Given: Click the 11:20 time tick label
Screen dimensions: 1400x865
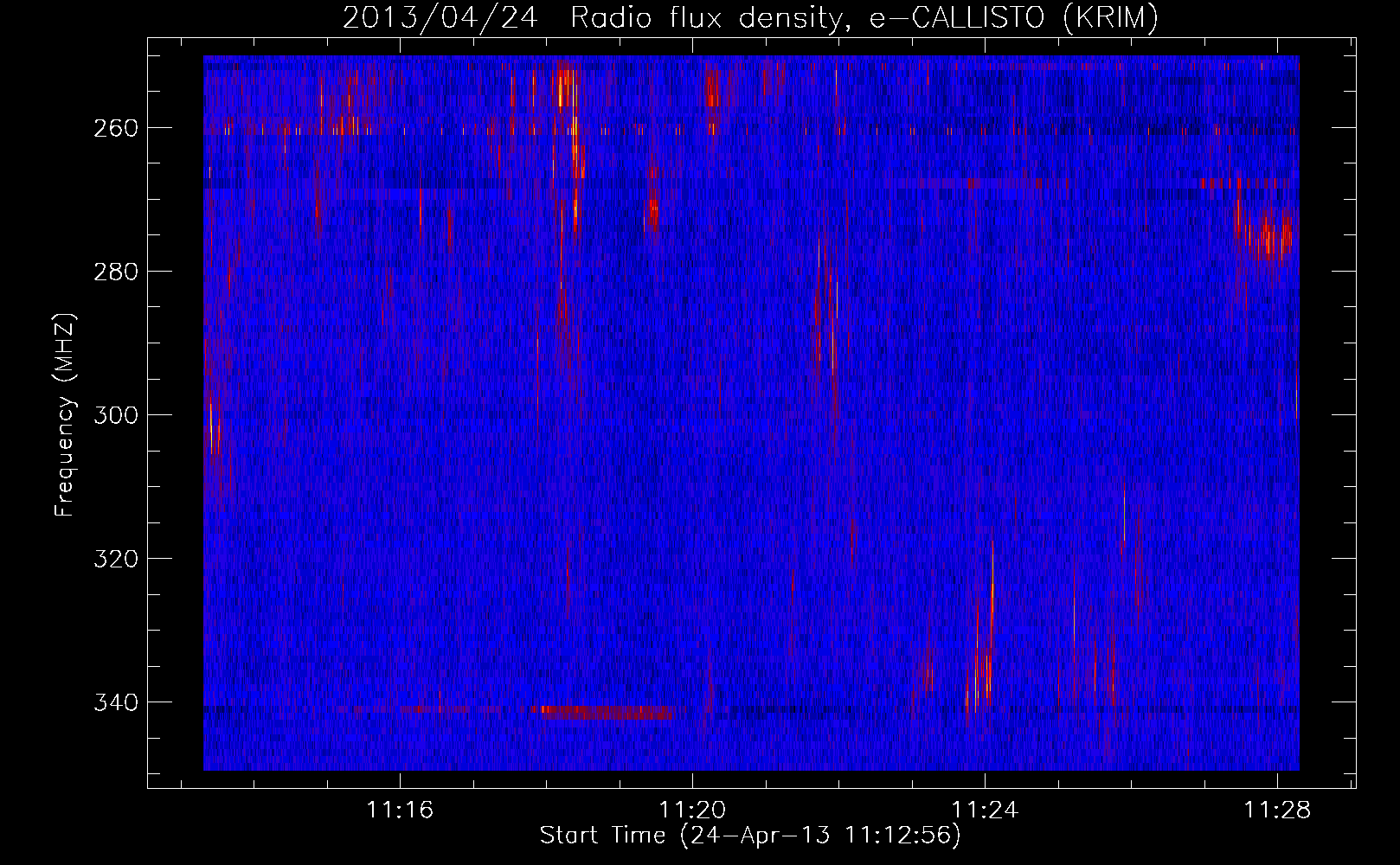Looking at the screenshot, I should [692, 811].
